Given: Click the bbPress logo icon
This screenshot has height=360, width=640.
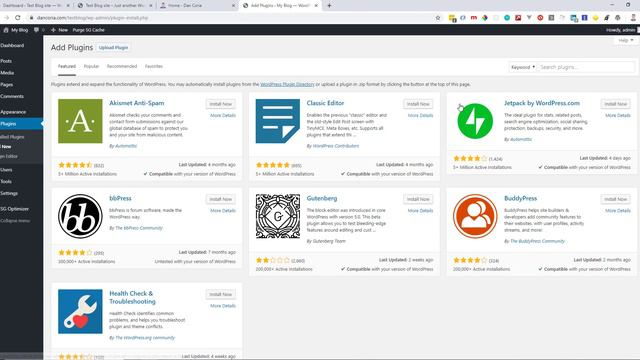Looking at the screenshot, I should click(x=80, y=216).
